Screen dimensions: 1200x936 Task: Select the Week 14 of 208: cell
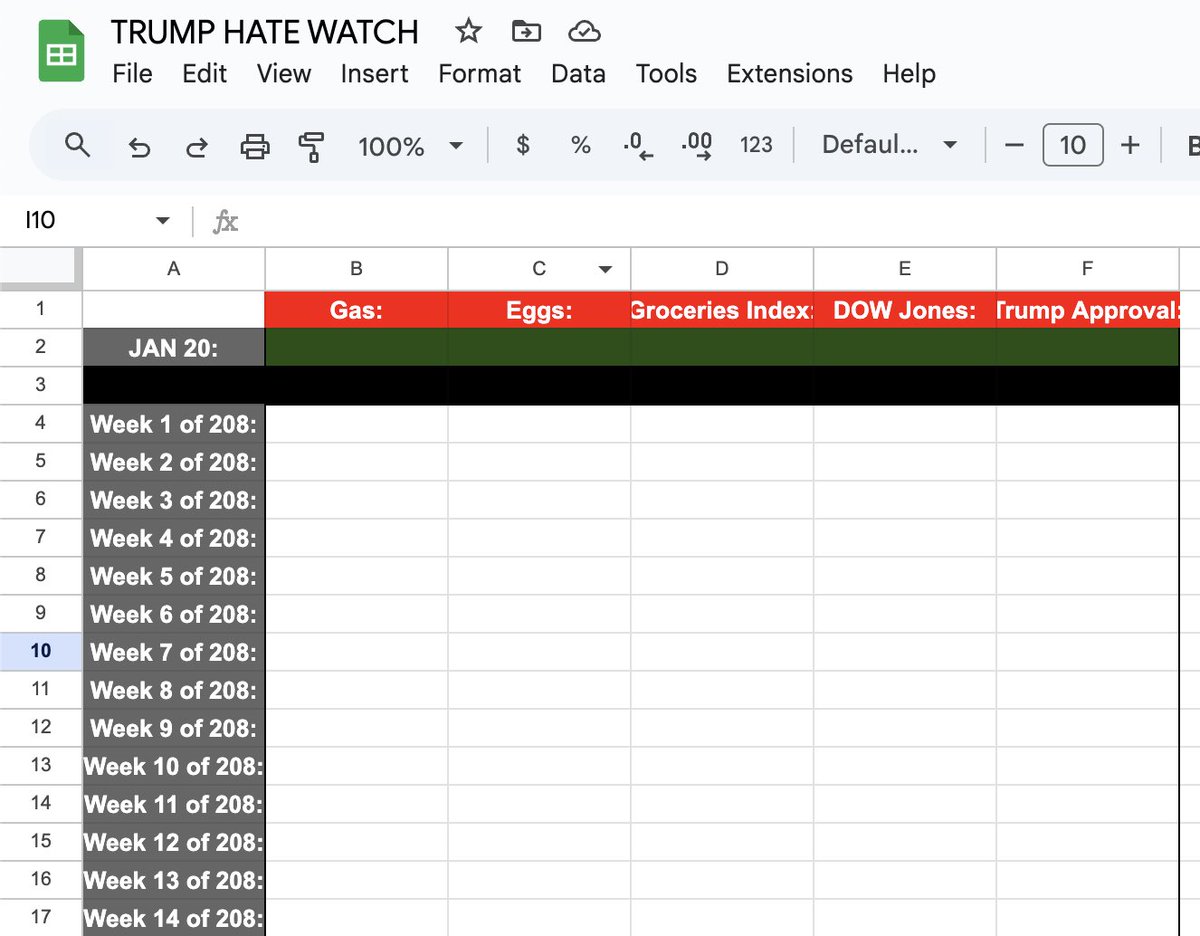[x=174, y=918]
